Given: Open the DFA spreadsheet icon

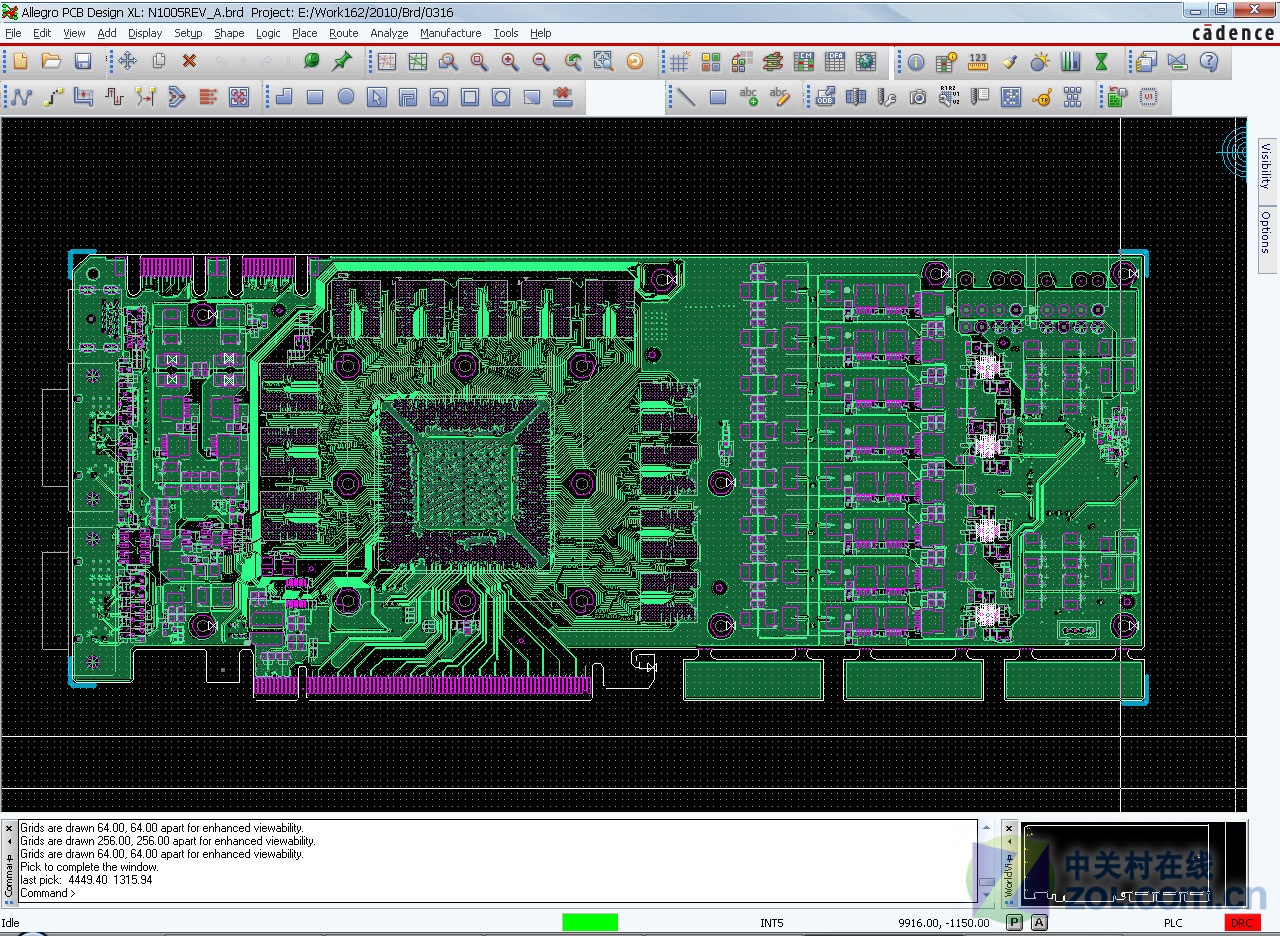Looking at the screenshot, I should (x=835, y=62).
